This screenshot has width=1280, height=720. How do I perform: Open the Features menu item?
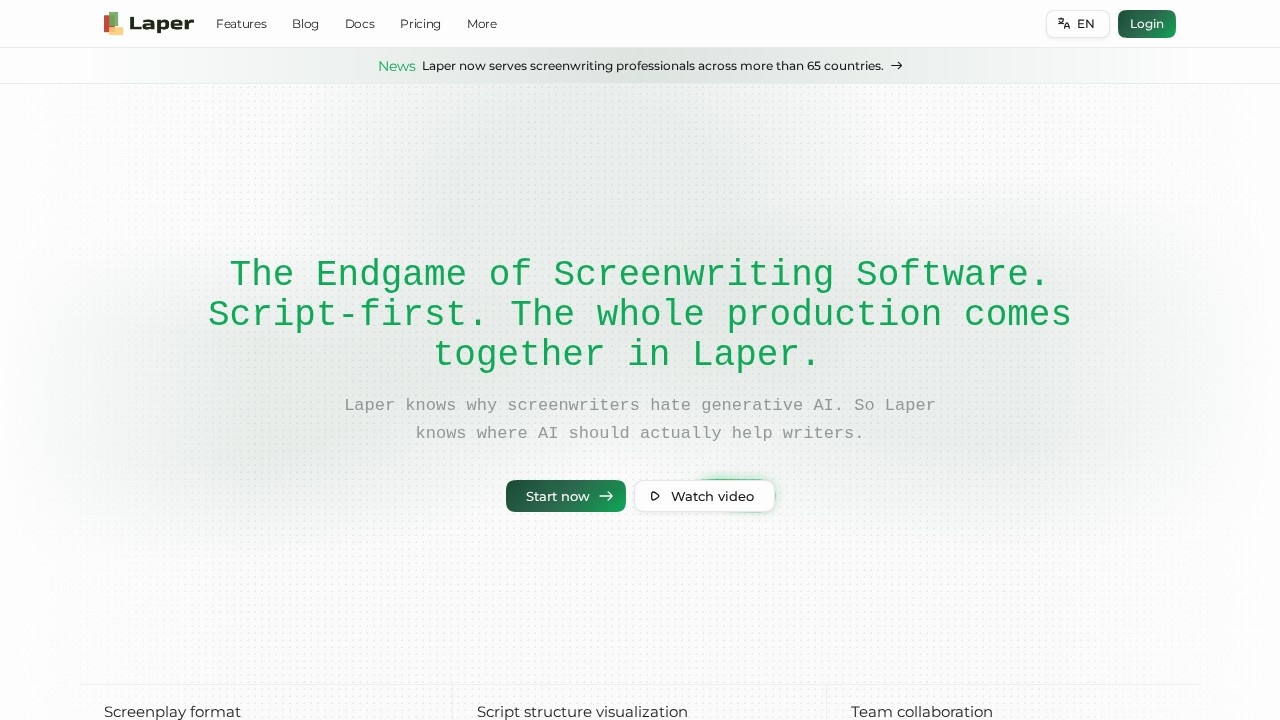click(x=241, y=24)
